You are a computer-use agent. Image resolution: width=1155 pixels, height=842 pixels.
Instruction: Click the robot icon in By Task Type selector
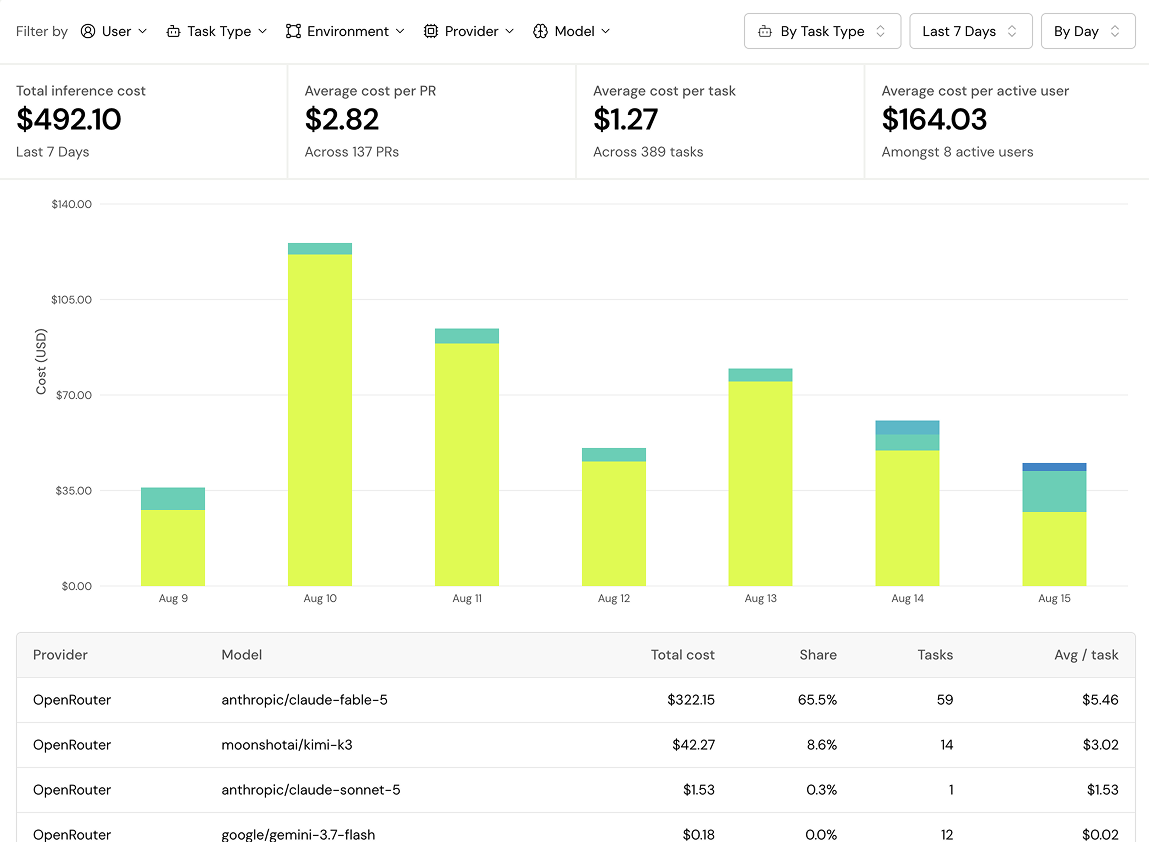(x=765, y=32)
